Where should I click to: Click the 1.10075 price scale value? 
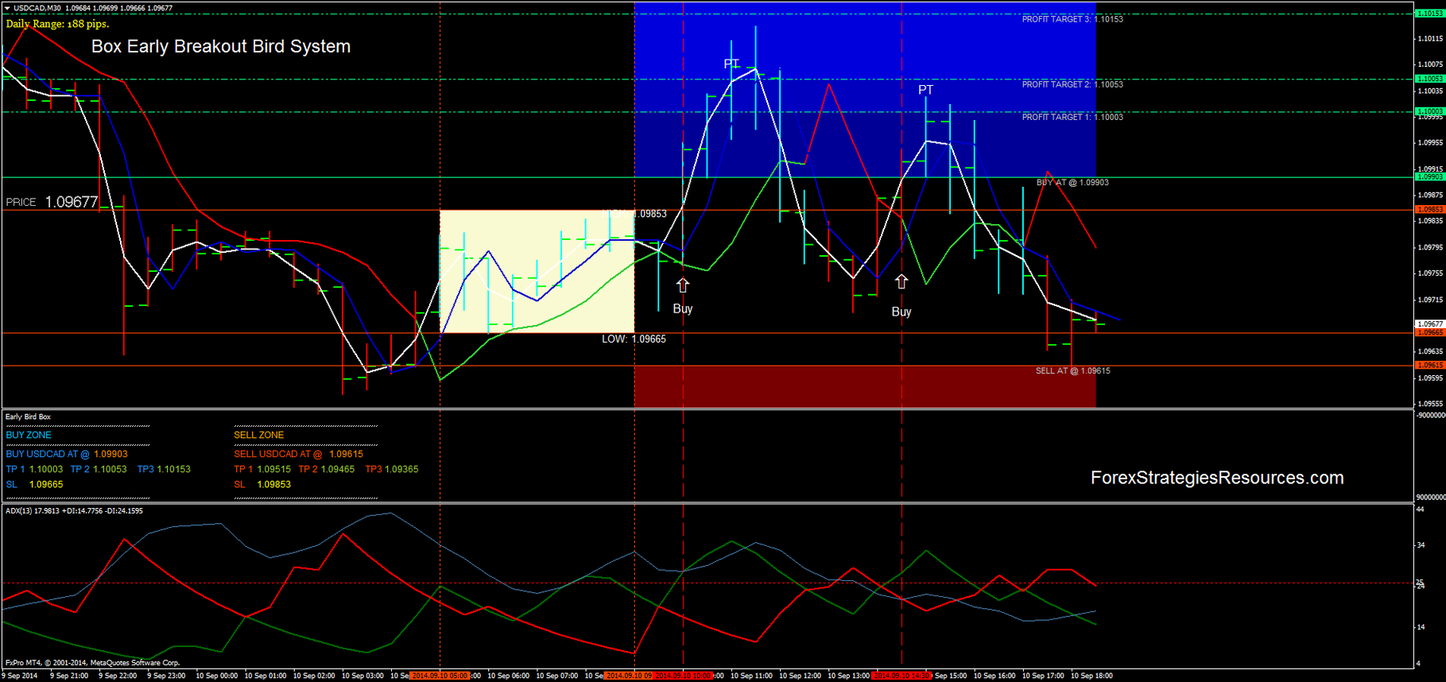1429,65
